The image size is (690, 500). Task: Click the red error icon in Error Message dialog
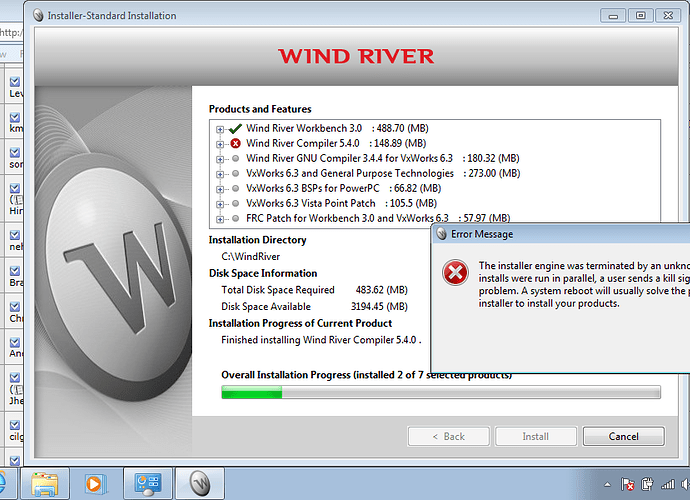(455, 272)
